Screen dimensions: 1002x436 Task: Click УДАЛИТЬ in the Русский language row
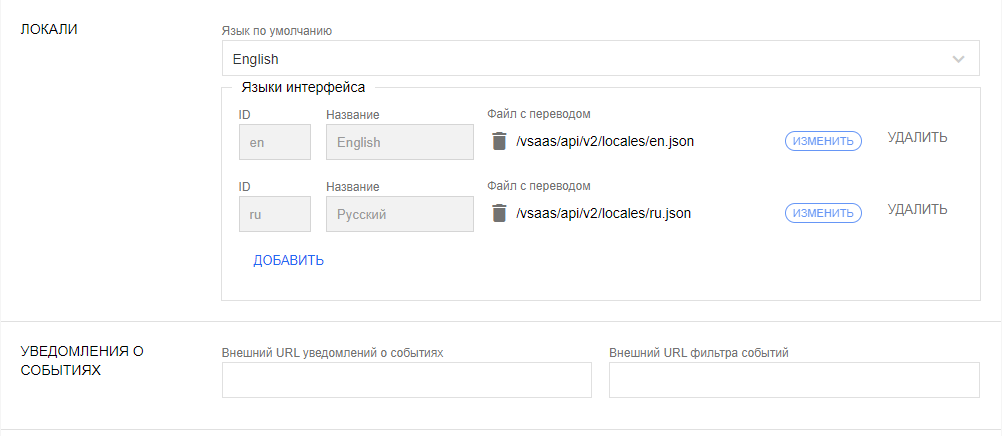(x=917, y=210)
